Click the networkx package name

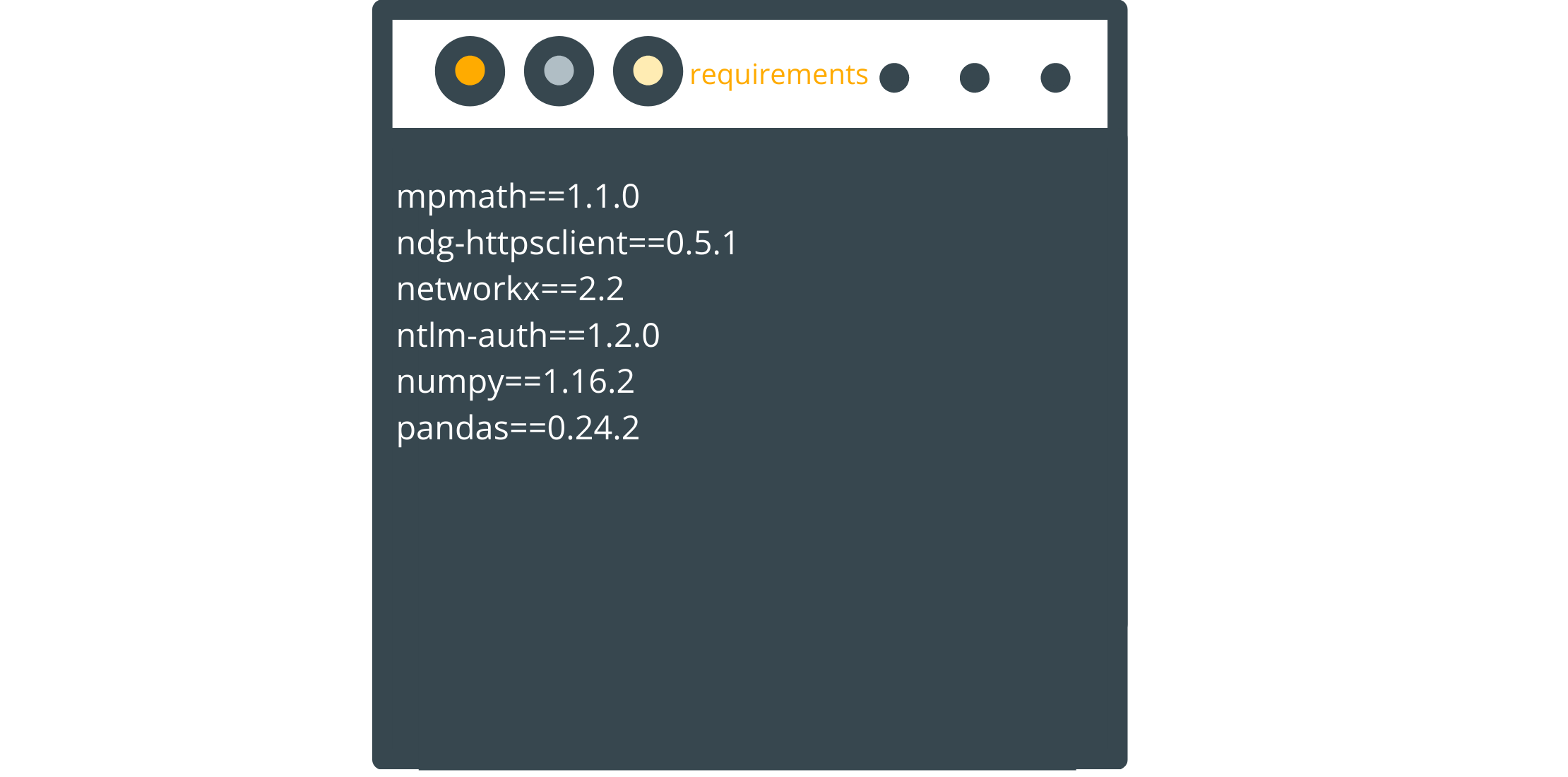[x=468, y=290]
